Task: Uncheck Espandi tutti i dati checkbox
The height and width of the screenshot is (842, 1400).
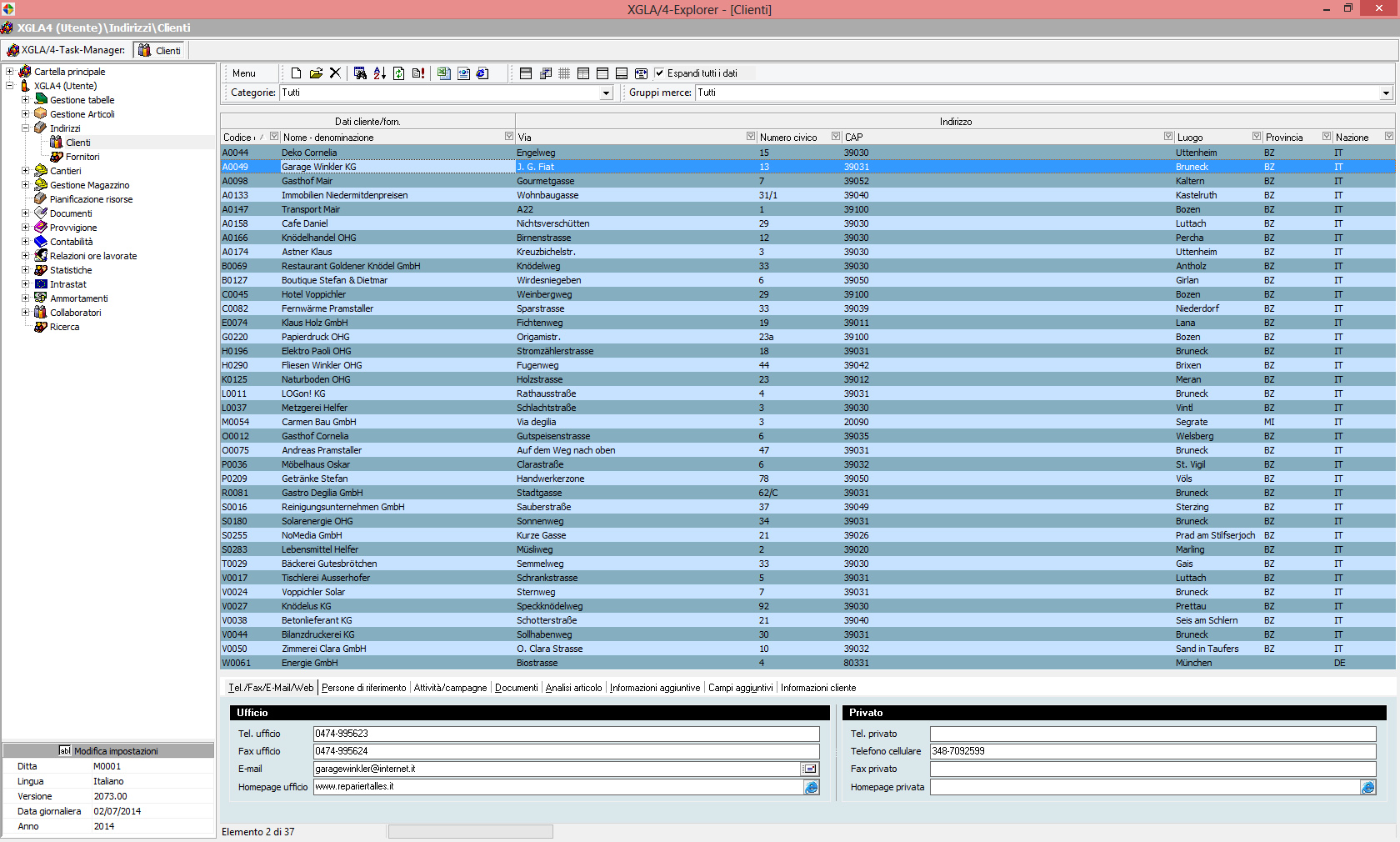Action: (x=659, y=73)
